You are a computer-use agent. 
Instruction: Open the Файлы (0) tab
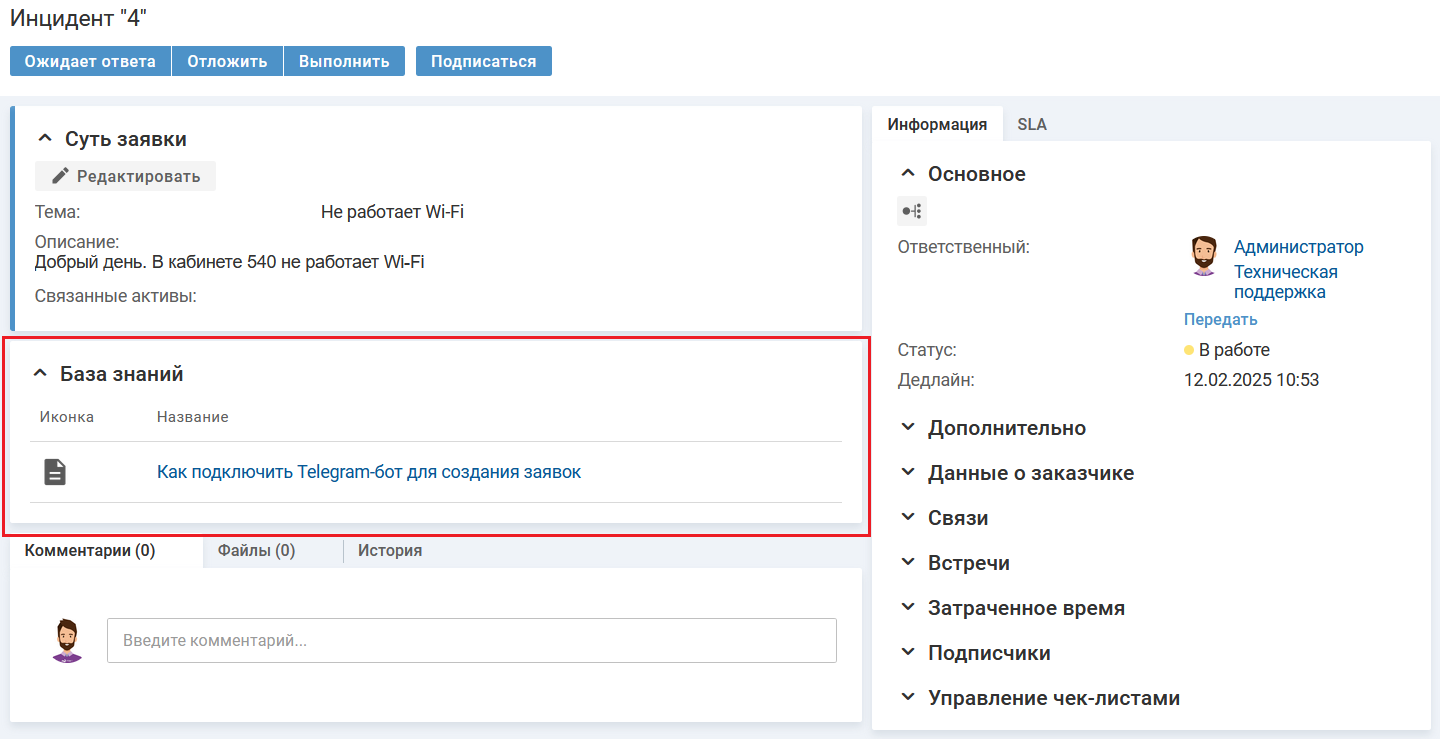pyautogui.click(x=256, y=551)
